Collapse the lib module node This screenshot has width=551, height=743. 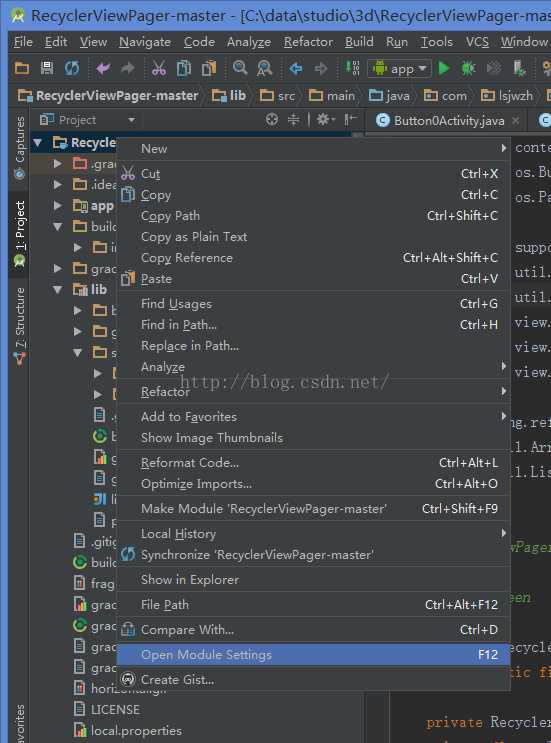pos(58,290)
